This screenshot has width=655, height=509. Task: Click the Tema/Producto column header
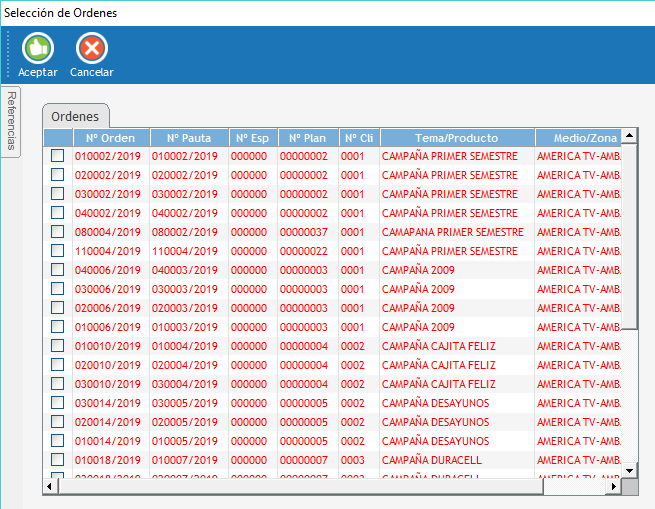pos(456,138)
